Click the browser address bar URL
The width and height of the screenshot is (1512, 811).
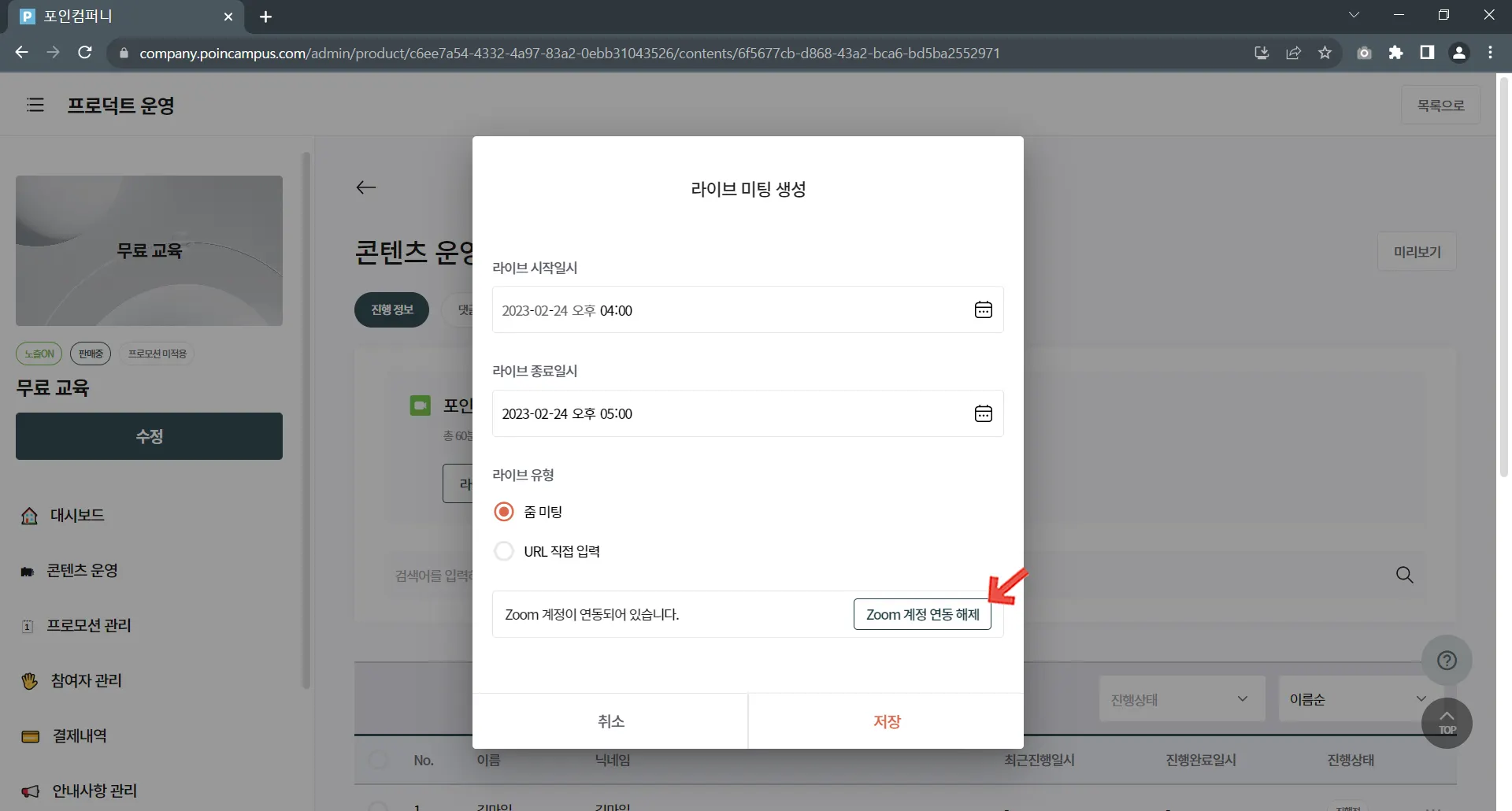tap(569, 54)
